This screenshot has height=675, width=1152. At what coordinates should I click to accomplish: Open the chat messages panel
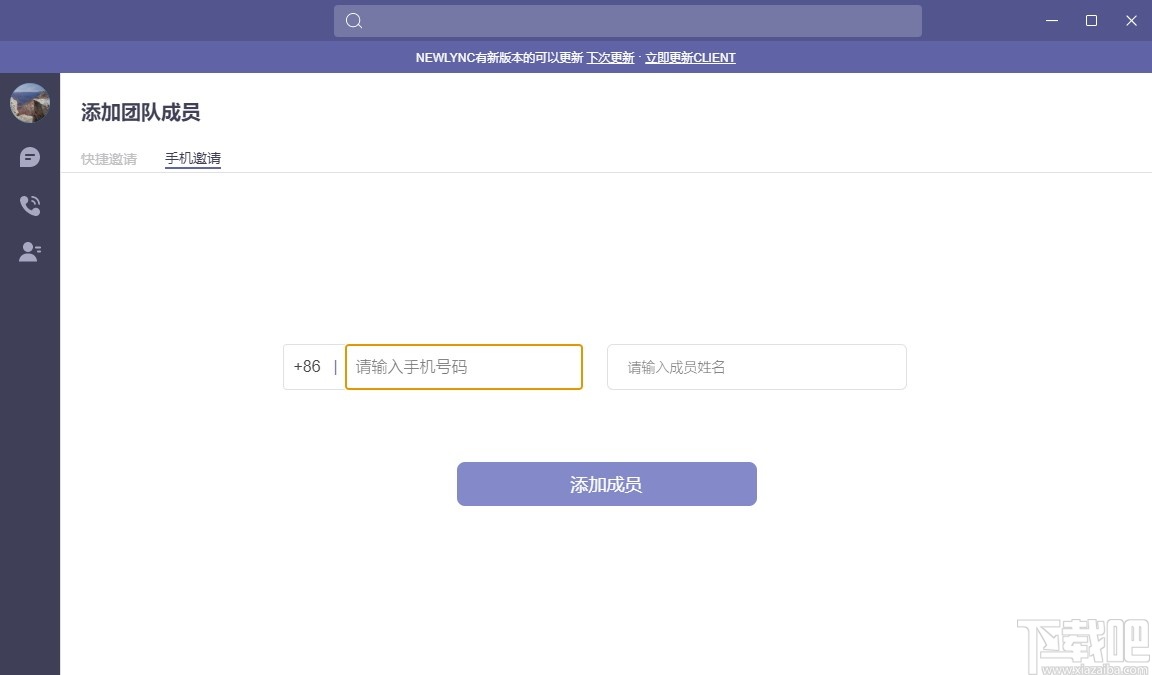pyautogui.click(x=29, y=157)
